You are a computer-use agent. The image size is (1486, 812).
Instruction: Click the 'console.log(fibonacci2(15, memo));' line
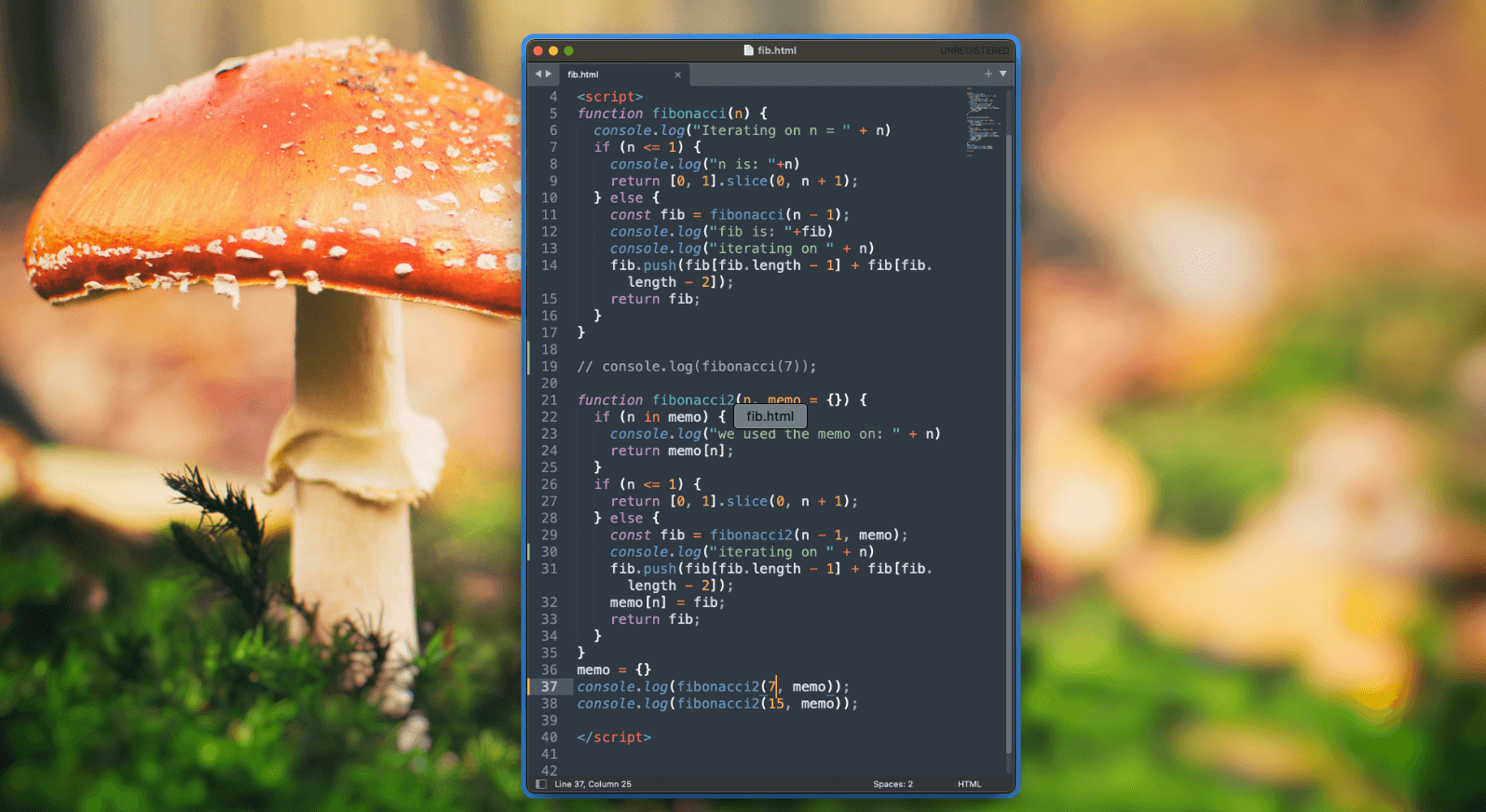tap(717, 703)
